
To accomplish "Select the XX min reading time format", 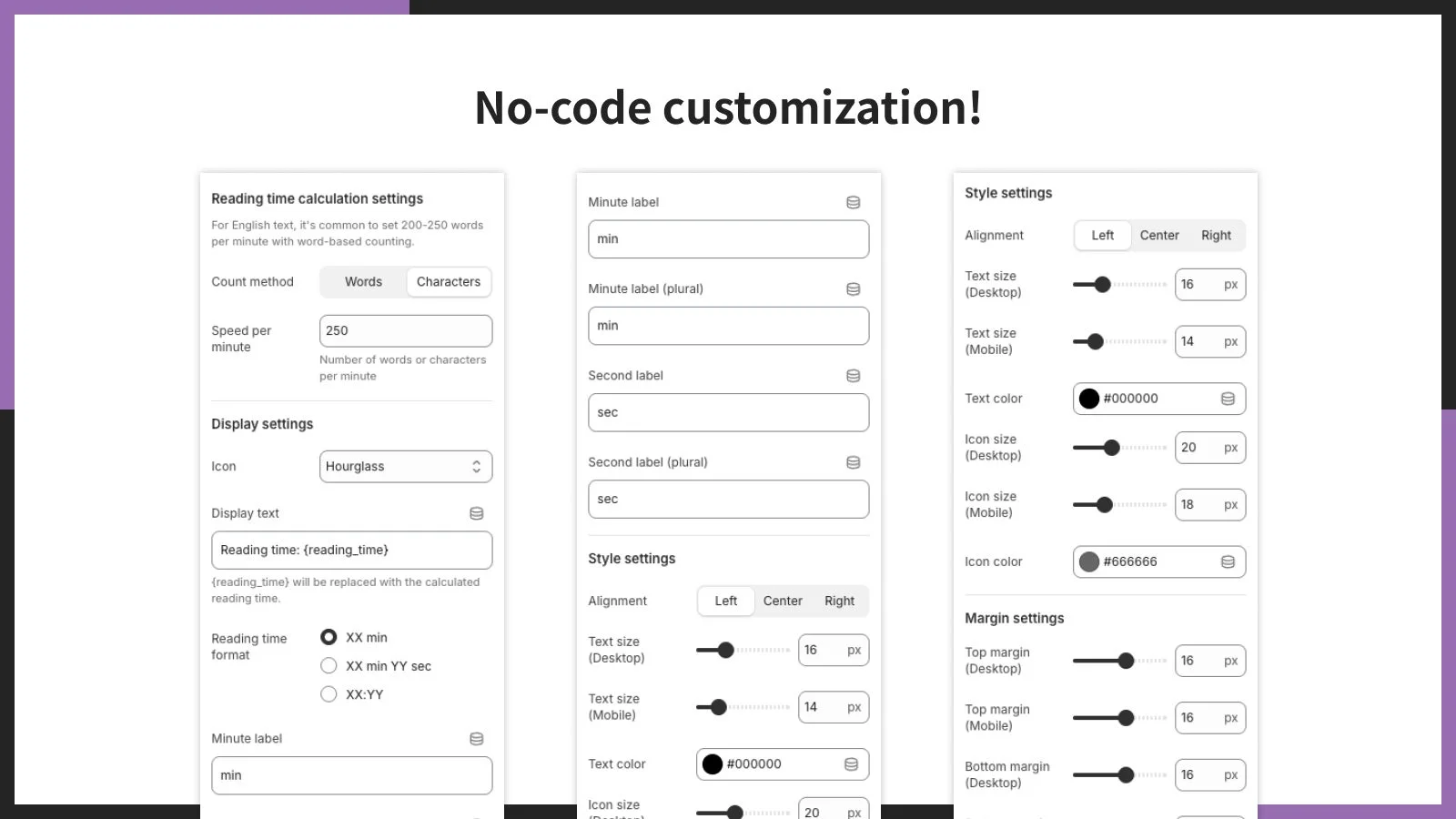I will pos(329,637).
